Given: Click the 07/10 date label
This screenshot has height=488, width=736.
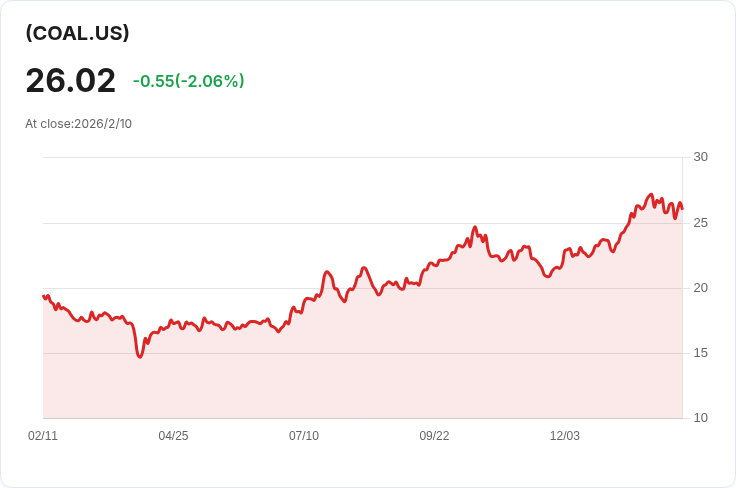Looking at the screenshot, I should 304,436.
